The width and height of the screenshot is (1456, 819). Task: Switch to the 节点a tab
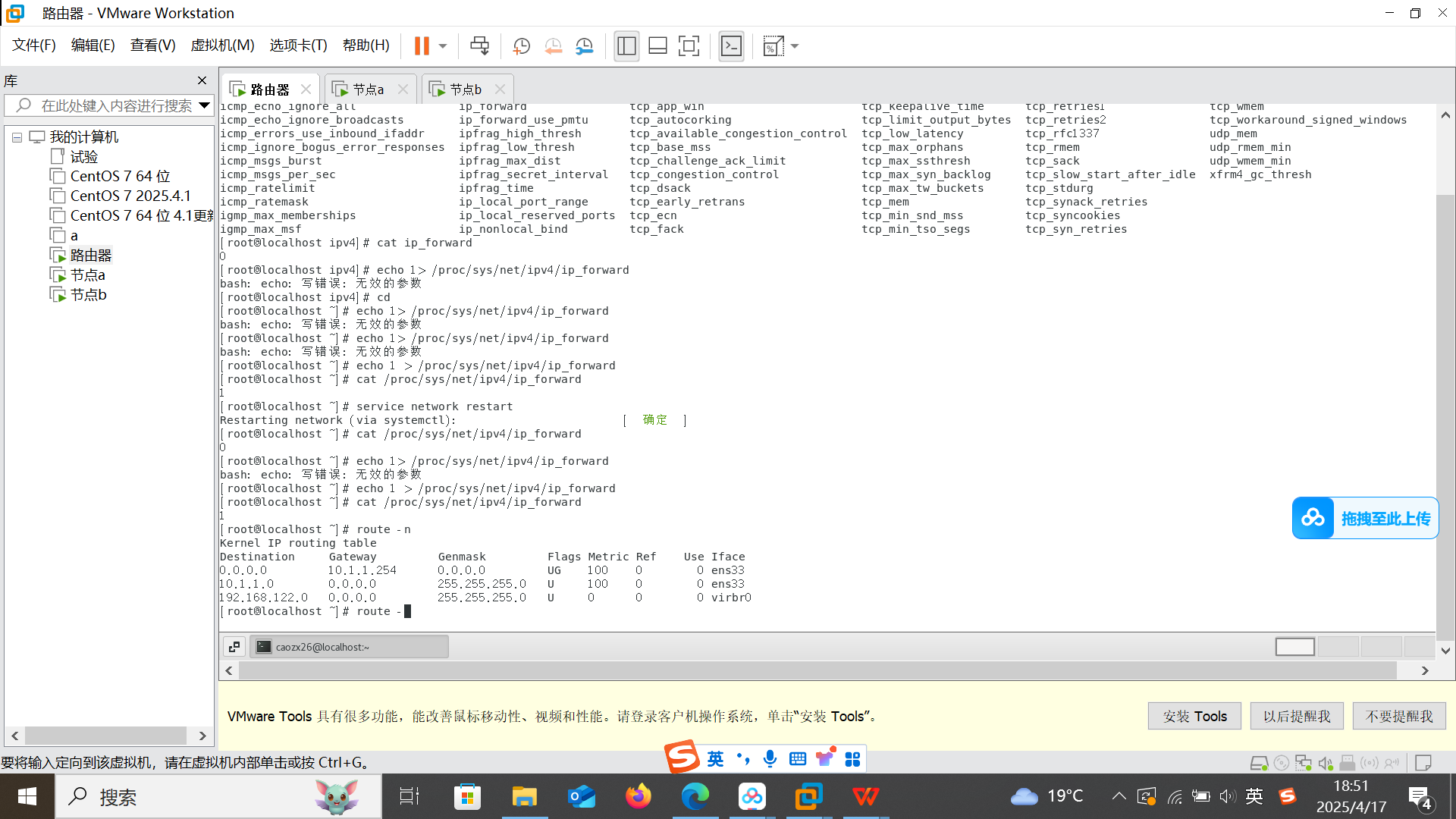(369, 89)
